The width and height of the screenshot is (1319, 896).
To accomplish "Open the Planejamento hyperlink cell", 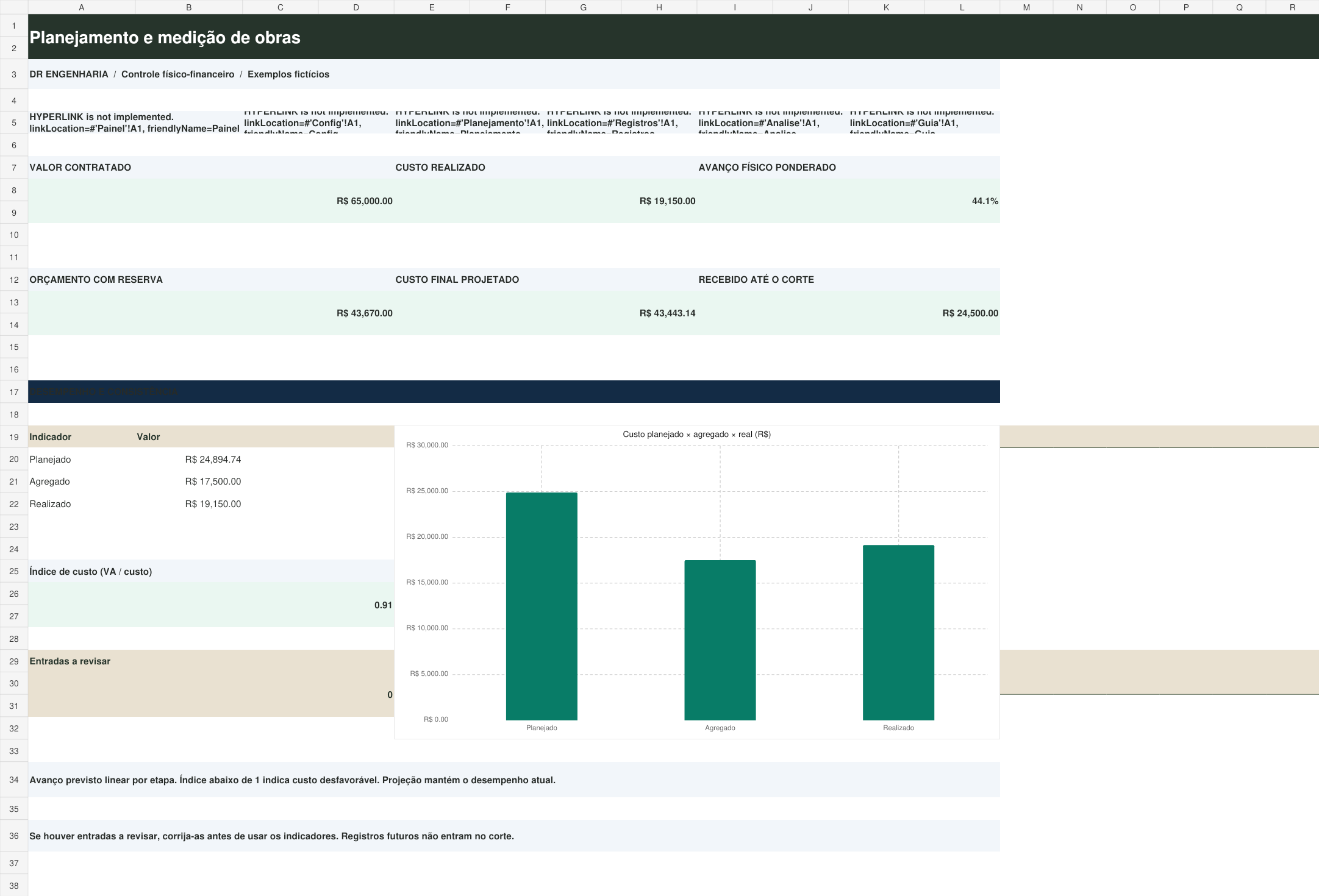I will pyautogui.click(x=470, y=123).
